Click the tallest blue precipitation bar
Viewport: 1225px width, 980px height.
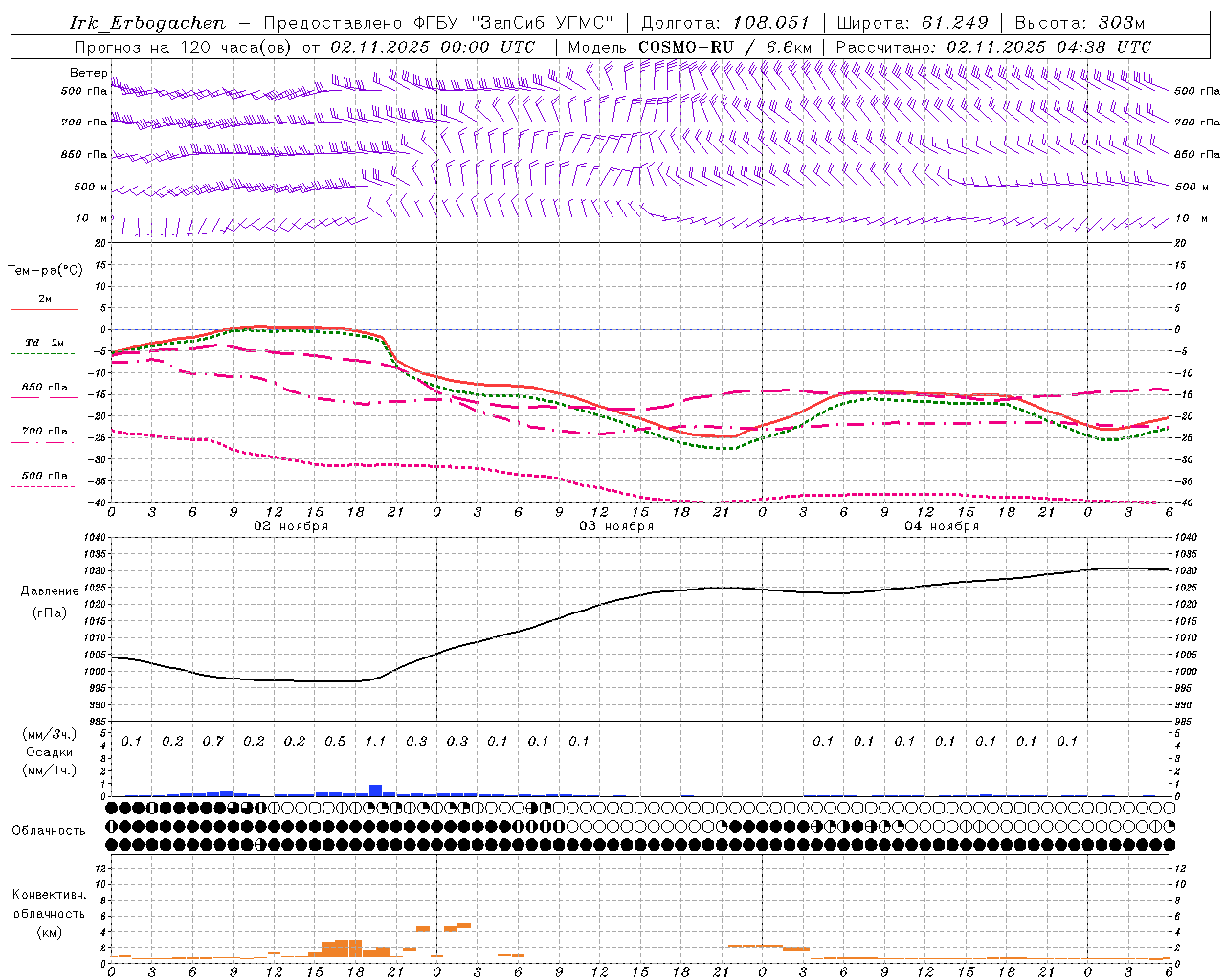click(x=376, y=791)
